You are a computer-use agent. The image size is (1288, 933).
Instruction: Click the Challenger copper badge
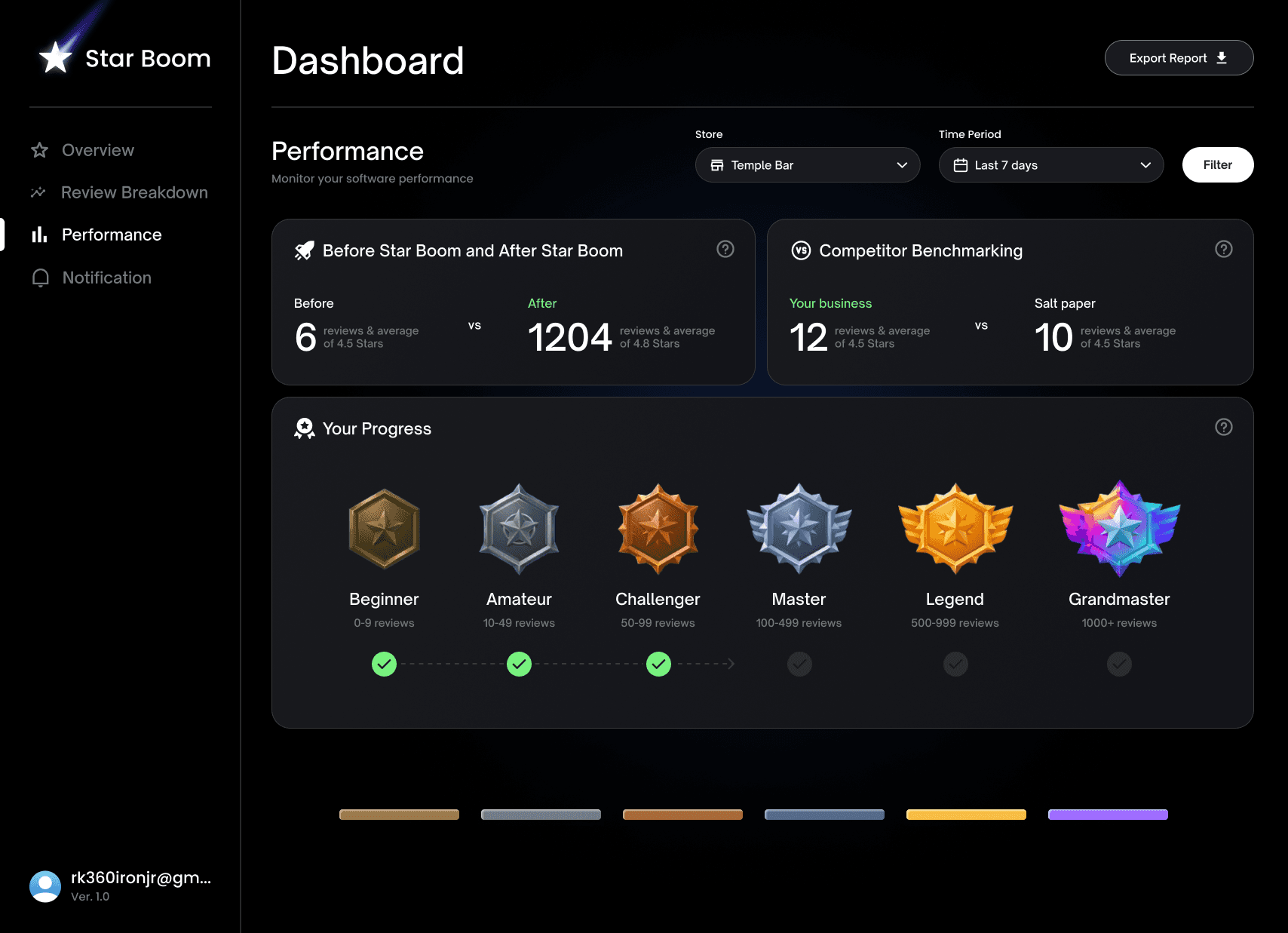(x=658, y=529)
